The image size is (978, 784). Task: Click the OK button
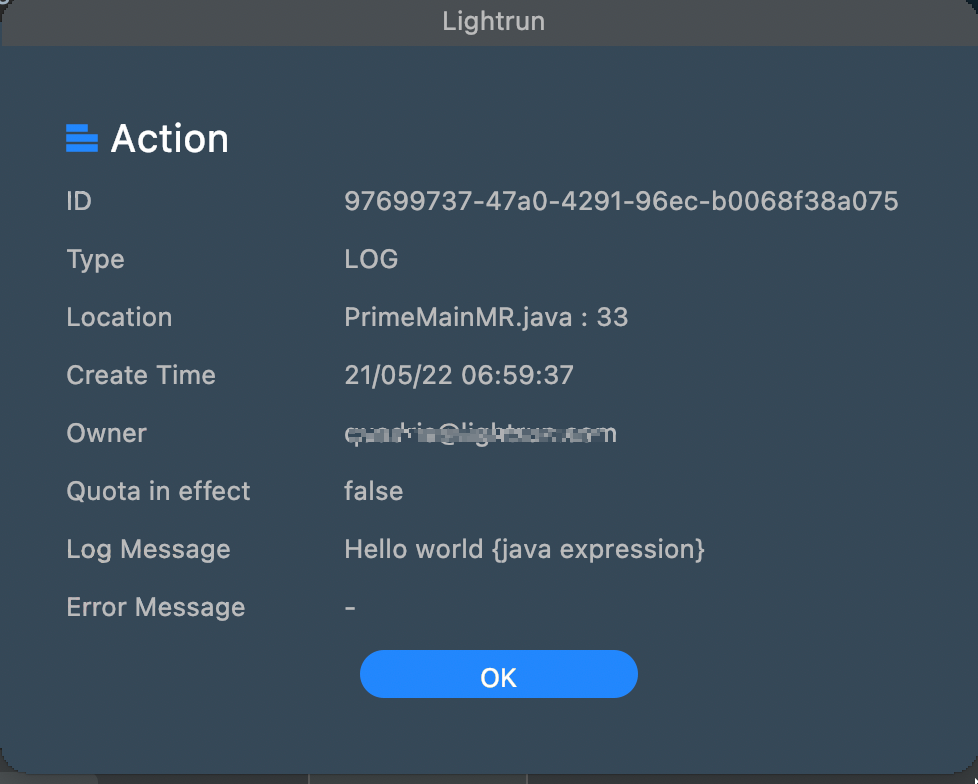(498, 674)
